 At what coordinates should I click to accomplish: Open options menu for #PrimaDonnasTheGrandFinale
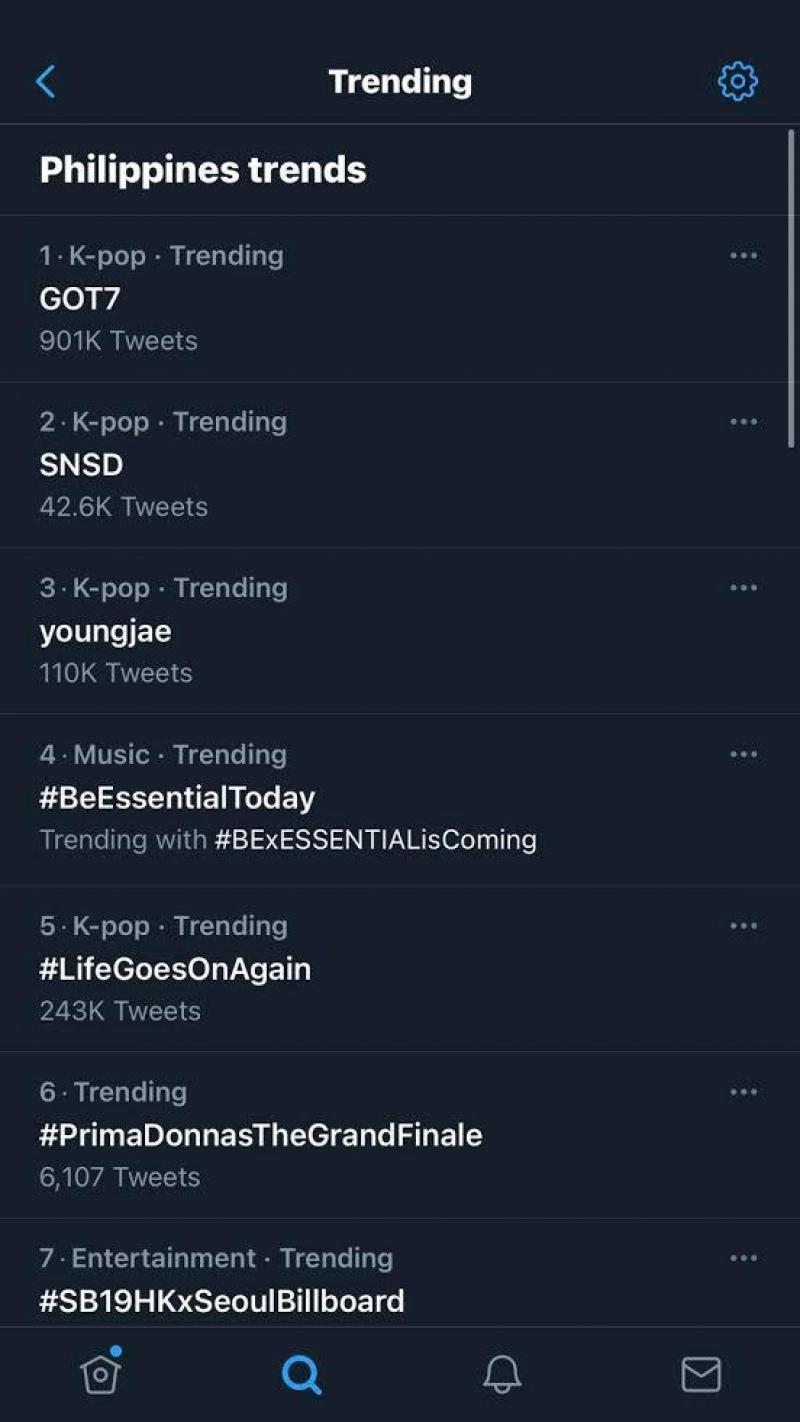pyautogui.click(x=744, y=1091)
